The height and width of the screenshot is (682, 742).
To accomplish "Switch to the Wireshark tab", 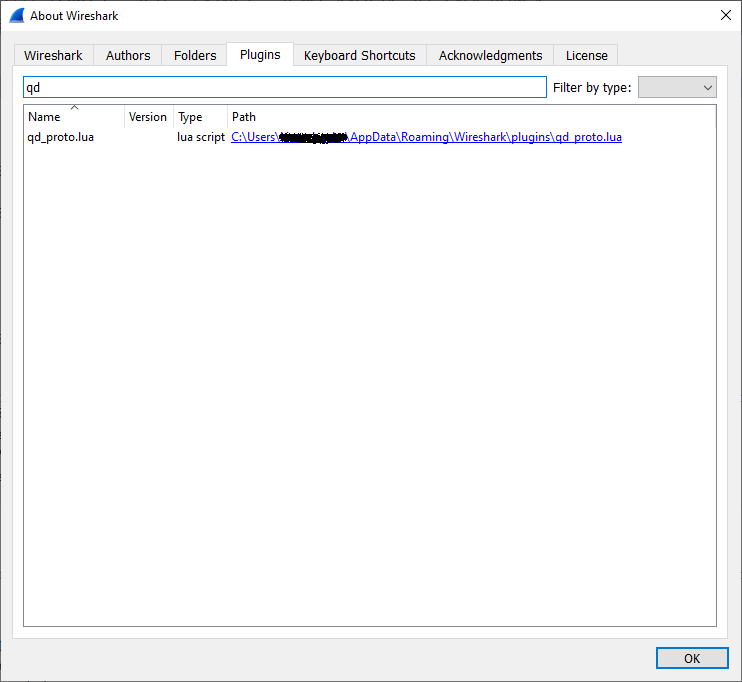I will click(x=53, y=55).
